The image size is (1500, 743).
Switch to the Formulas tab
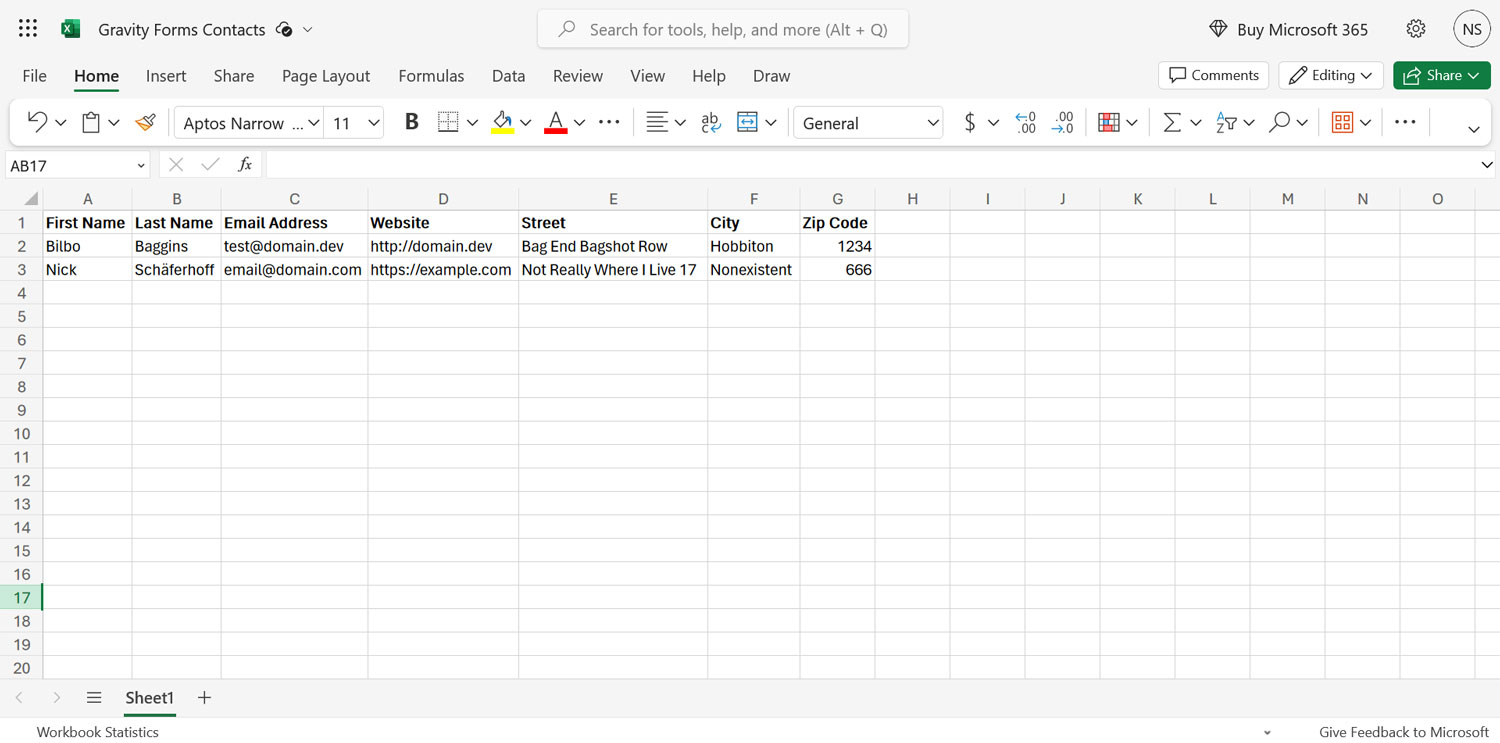click(x=431, y=75)
